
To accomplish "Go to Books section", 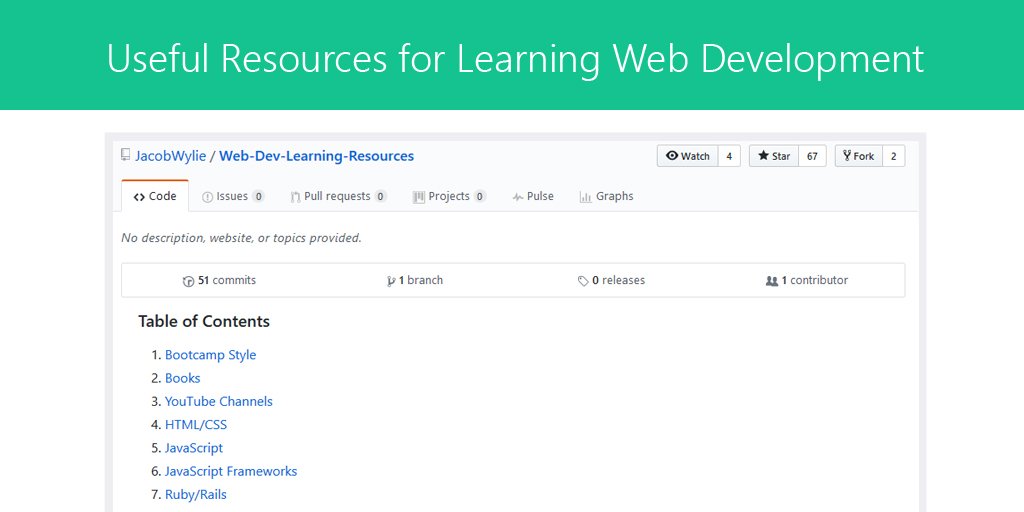I will click(x=183, y=378).
